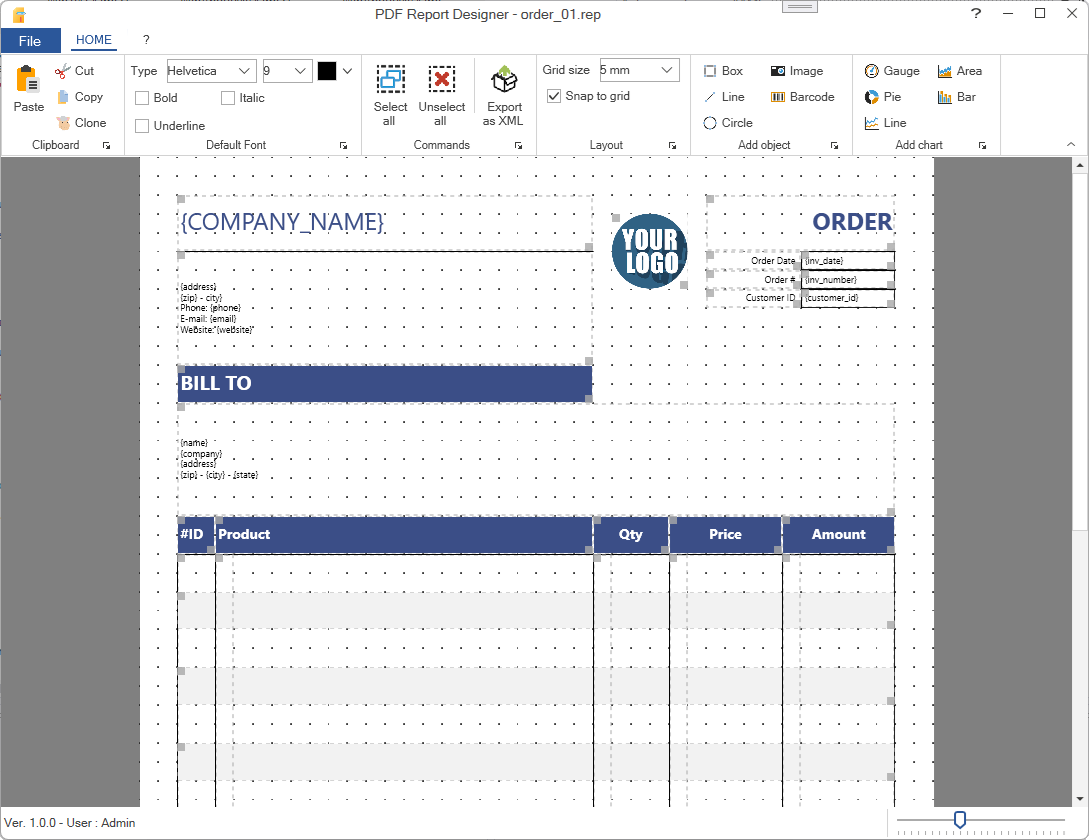Click the Add object dialog launcher arrow
This screenshot has height=840, width=1089.
[834, 145]
